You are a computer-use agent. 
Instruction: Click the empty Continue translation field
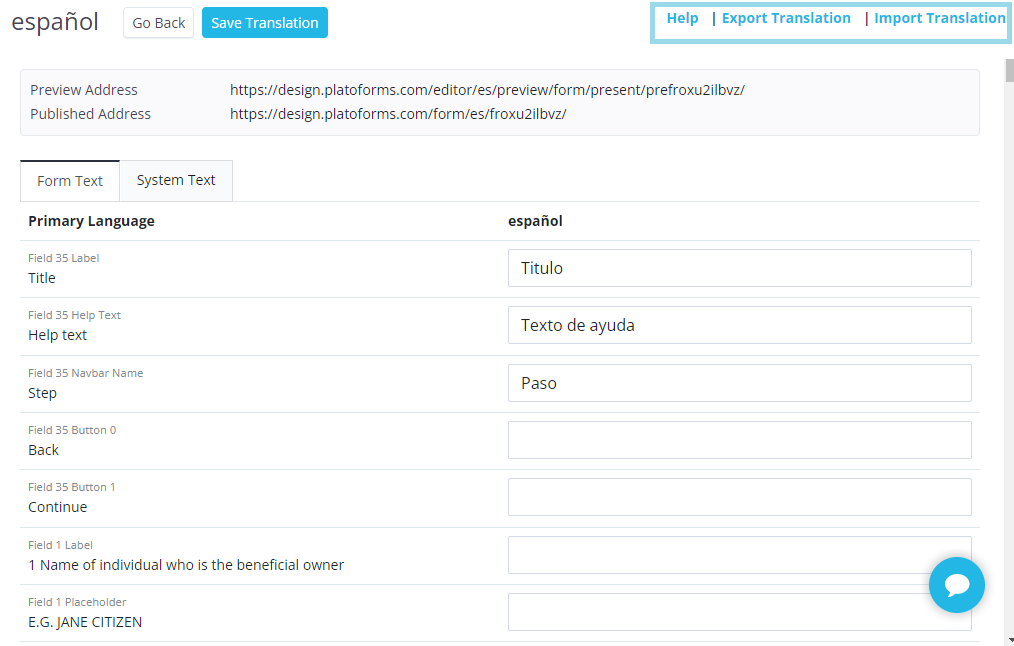pos(739,497)
